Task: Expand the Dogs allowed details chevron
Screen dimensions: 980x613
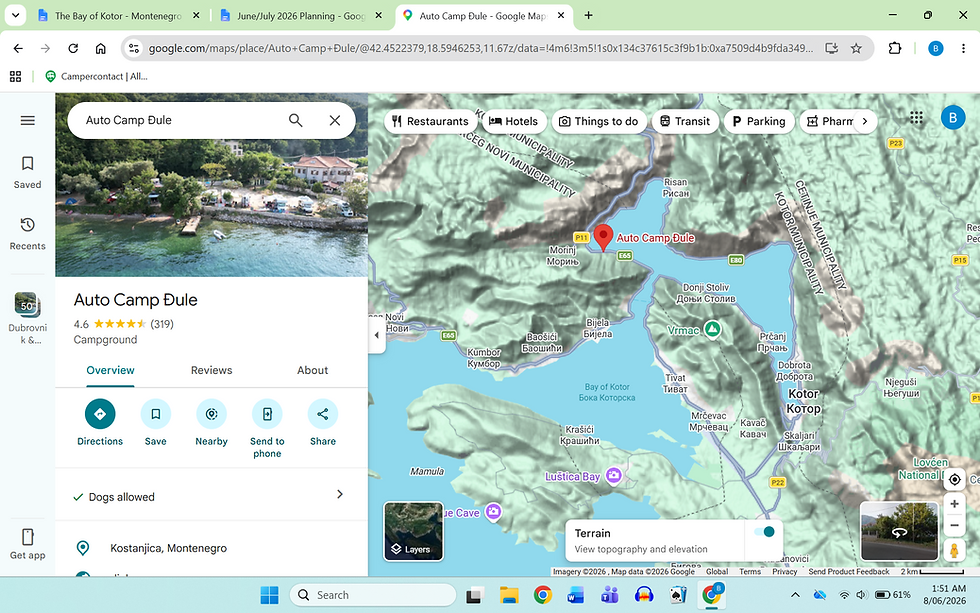Action: click(340, 494)
